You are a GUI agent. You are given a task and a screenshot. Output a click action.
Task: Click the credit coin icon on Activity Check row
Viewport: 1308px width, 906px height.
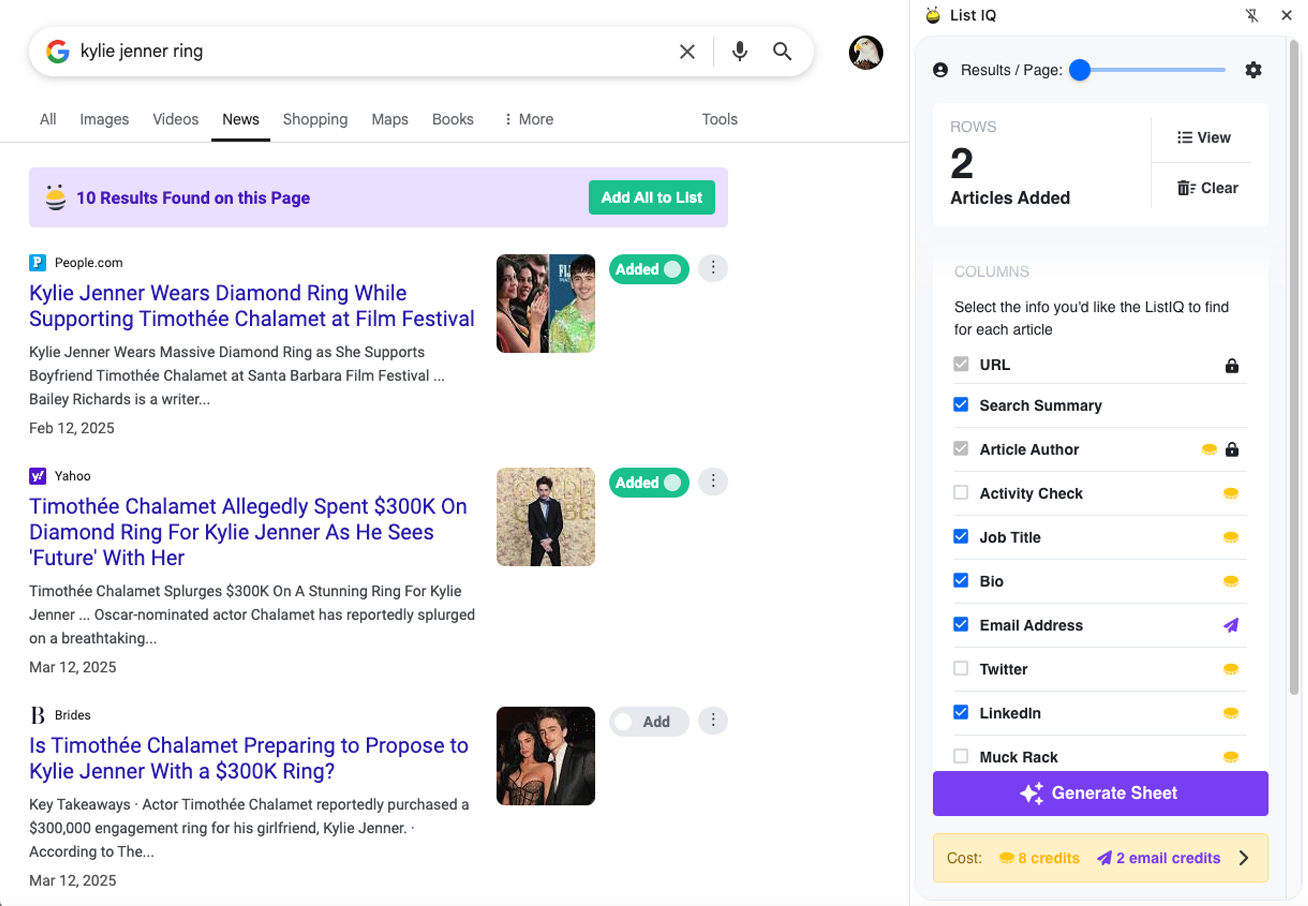tap(1232, 494)
